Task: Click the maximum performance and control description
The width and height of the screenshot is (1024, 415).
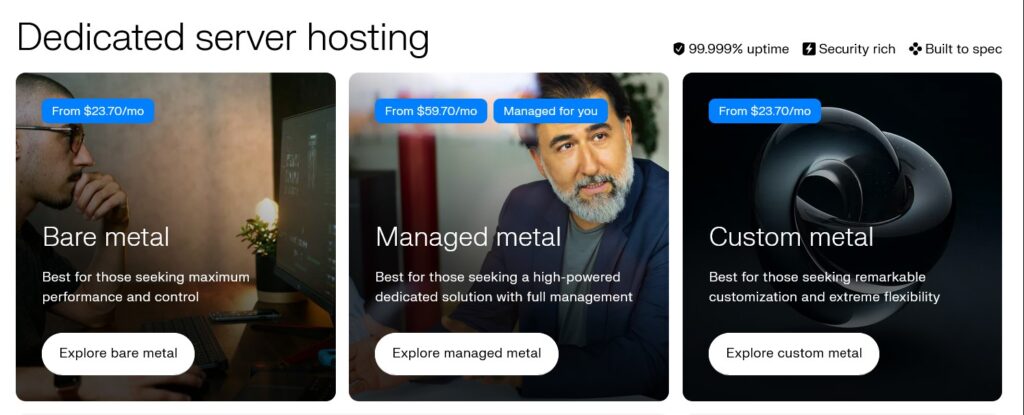Action: (146, 287)
